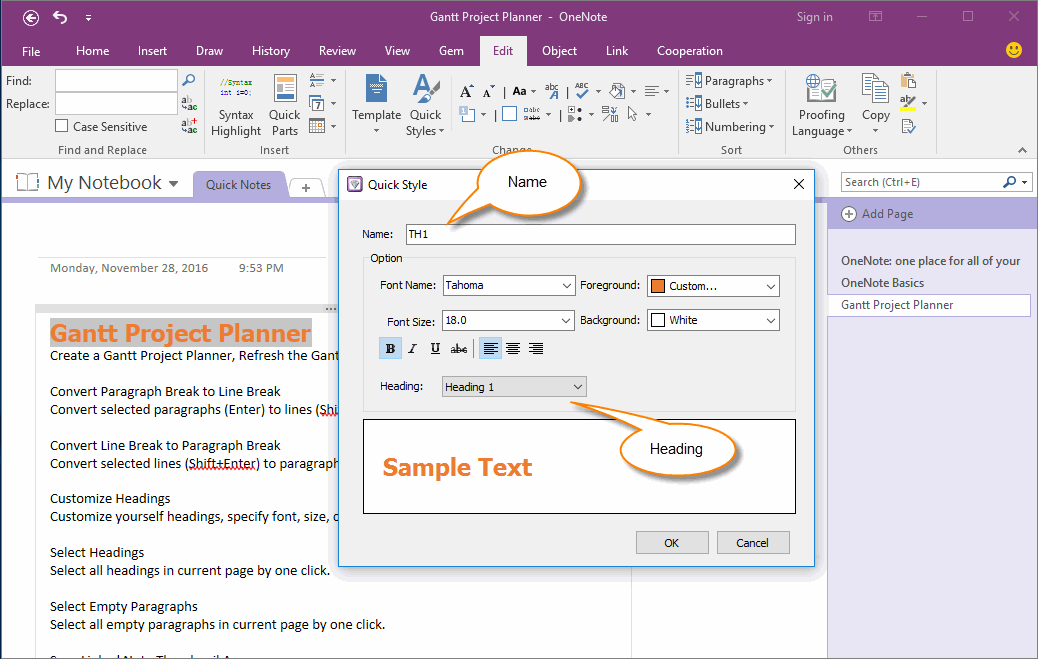Click the Template page icon
Viewport: 1038px width, 659px height.
pos(377,89)
